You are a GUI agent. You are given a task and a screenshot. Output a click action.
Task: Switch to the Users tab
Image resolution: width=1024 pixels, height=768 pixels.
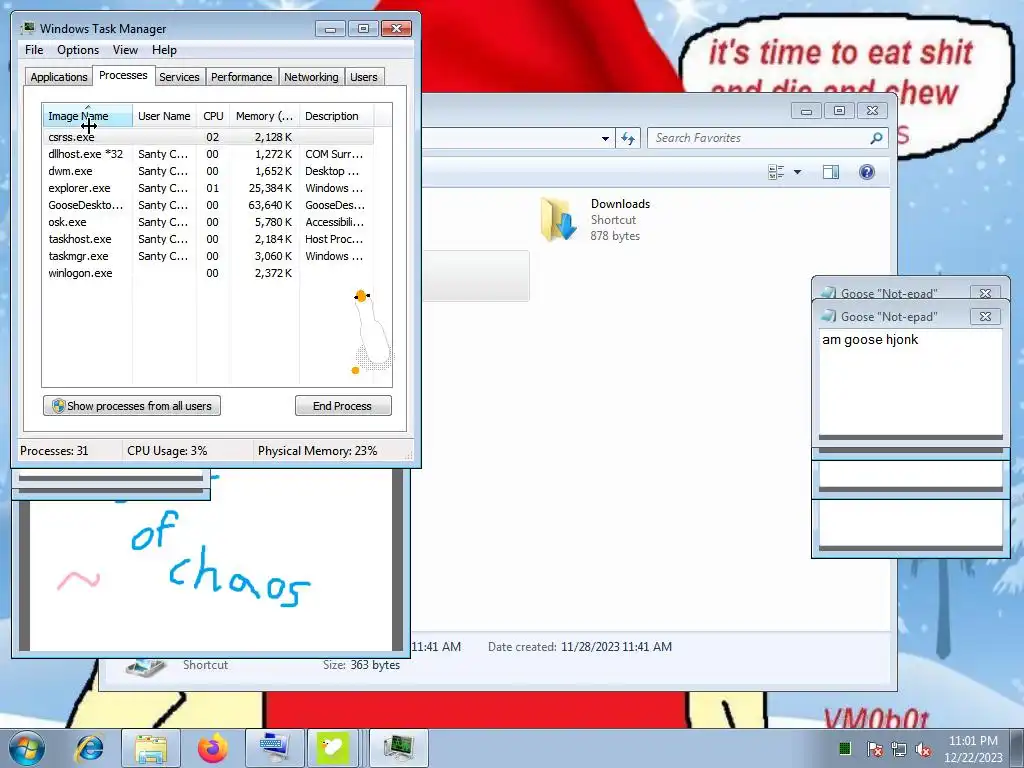pyautogui.click(x=364, y=77)
